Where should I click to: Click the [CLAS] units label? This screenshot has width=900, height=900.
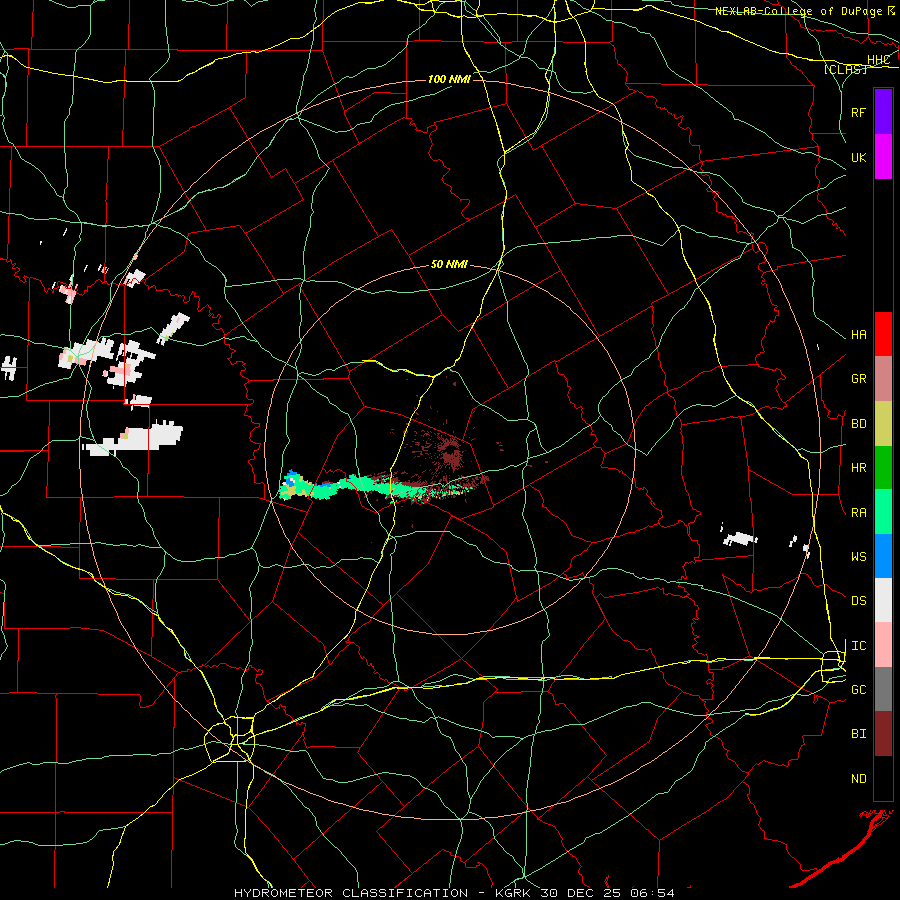click(x=845, y=69)
